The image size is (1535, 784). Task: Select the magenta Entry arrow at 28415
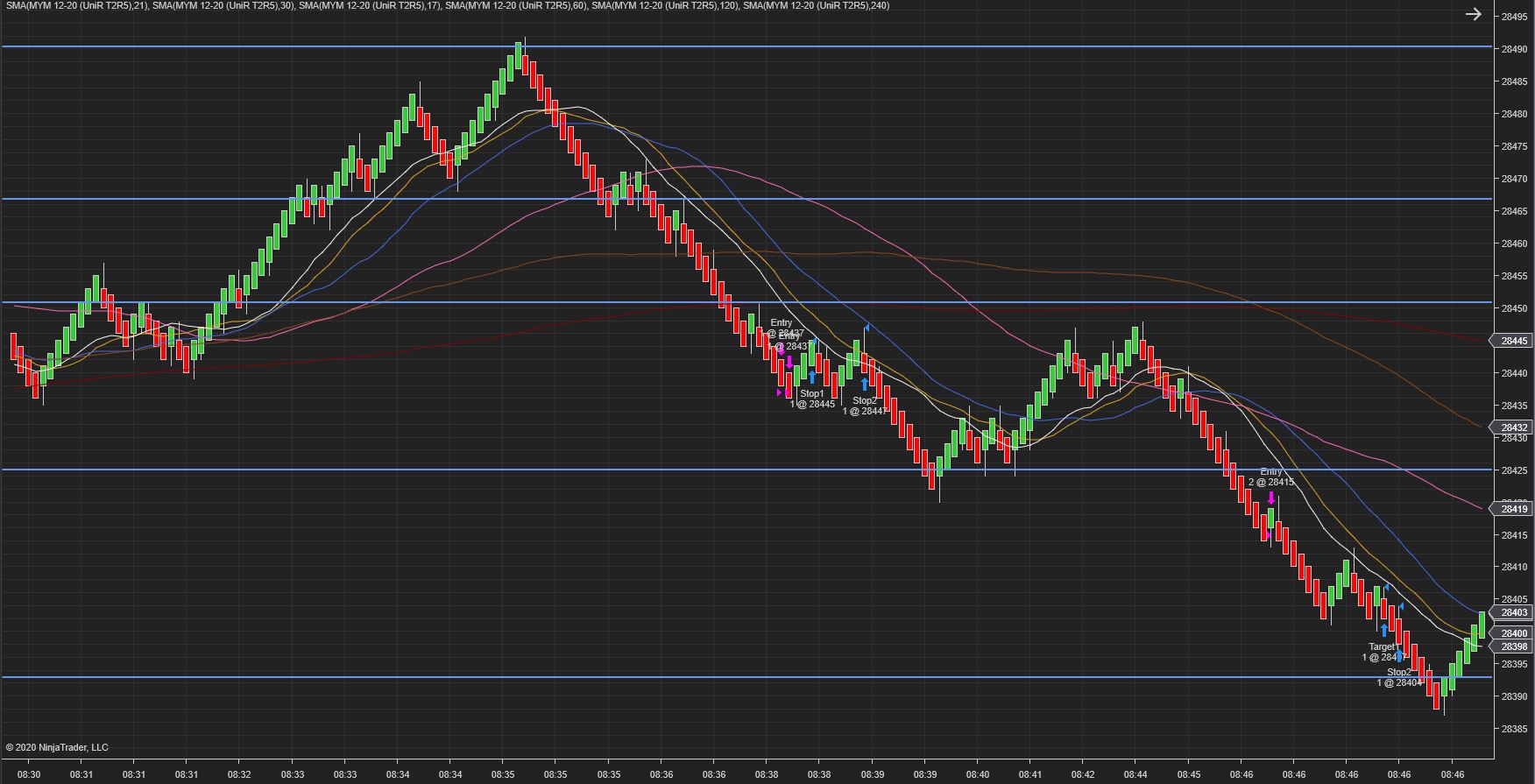1271,498
